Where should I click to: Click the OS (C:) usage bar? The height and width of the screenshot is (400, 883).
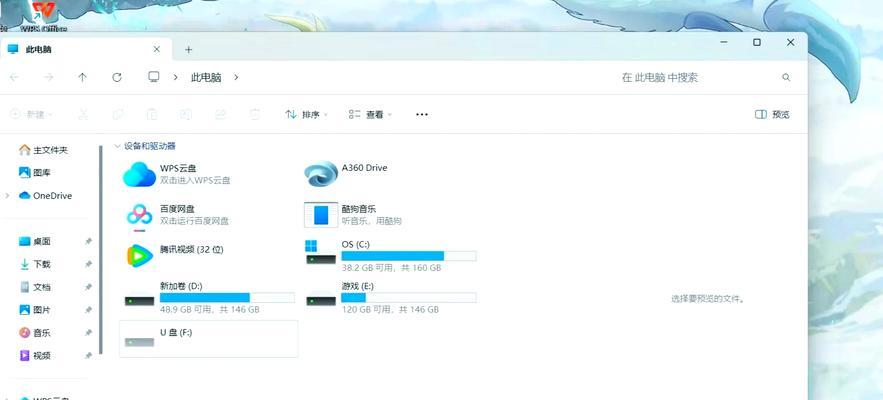pos(409,256)
